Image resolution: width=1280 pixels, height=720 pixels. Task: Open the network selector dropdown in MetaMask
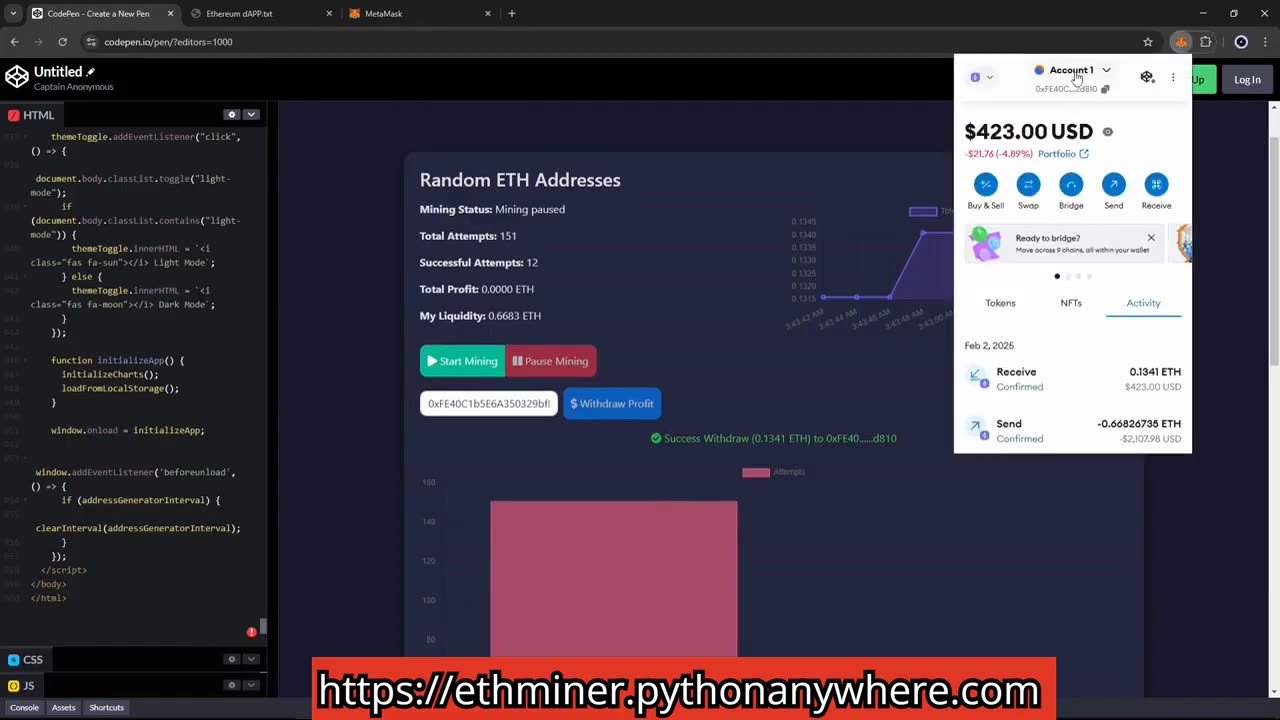coord(982,77)
